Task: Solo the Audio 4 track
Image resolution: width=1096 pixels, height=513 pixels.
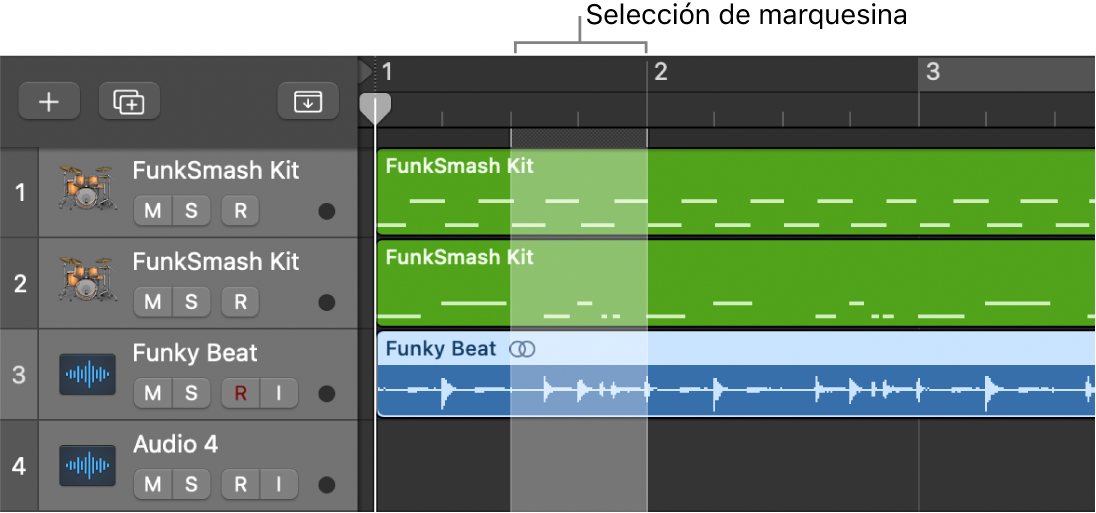Action: pos(191,485)
